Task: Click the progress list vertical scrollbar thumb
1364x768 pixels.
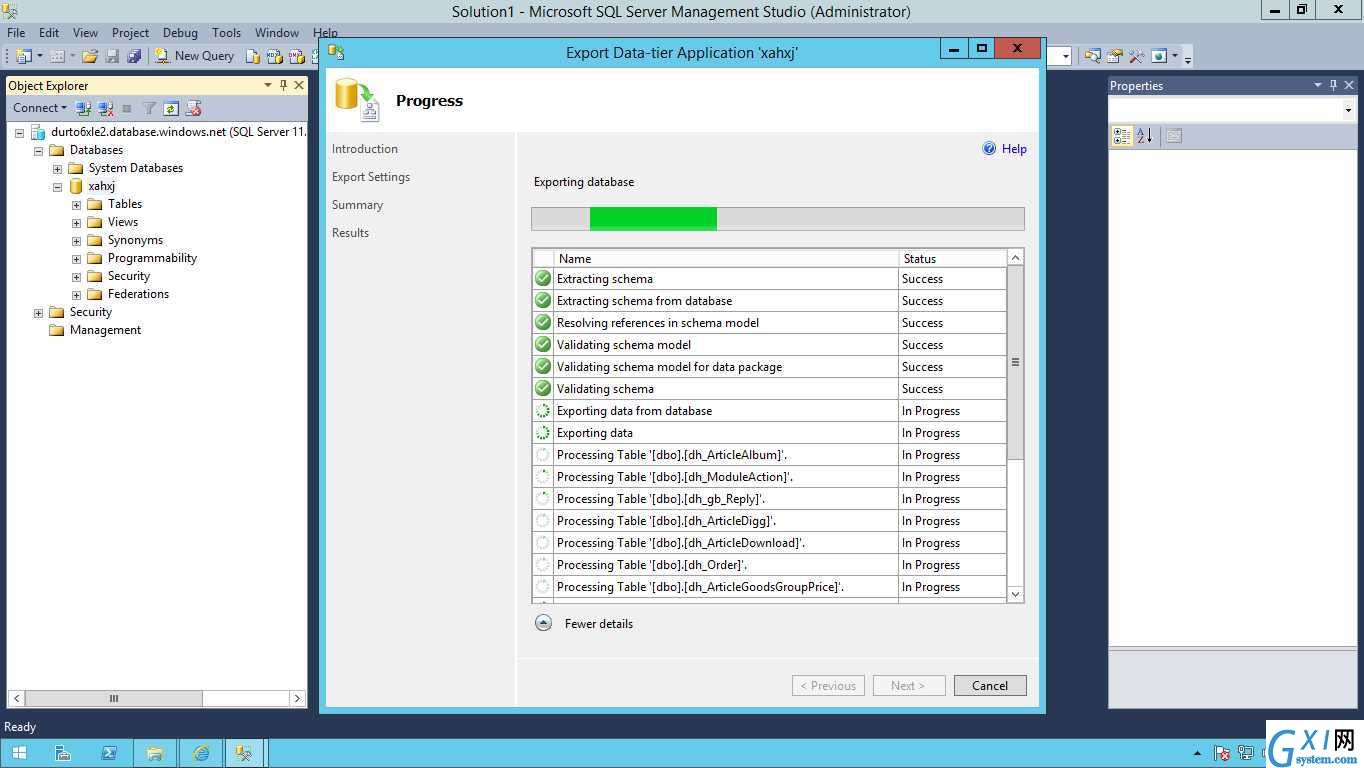Action: tap(1015, 362)
